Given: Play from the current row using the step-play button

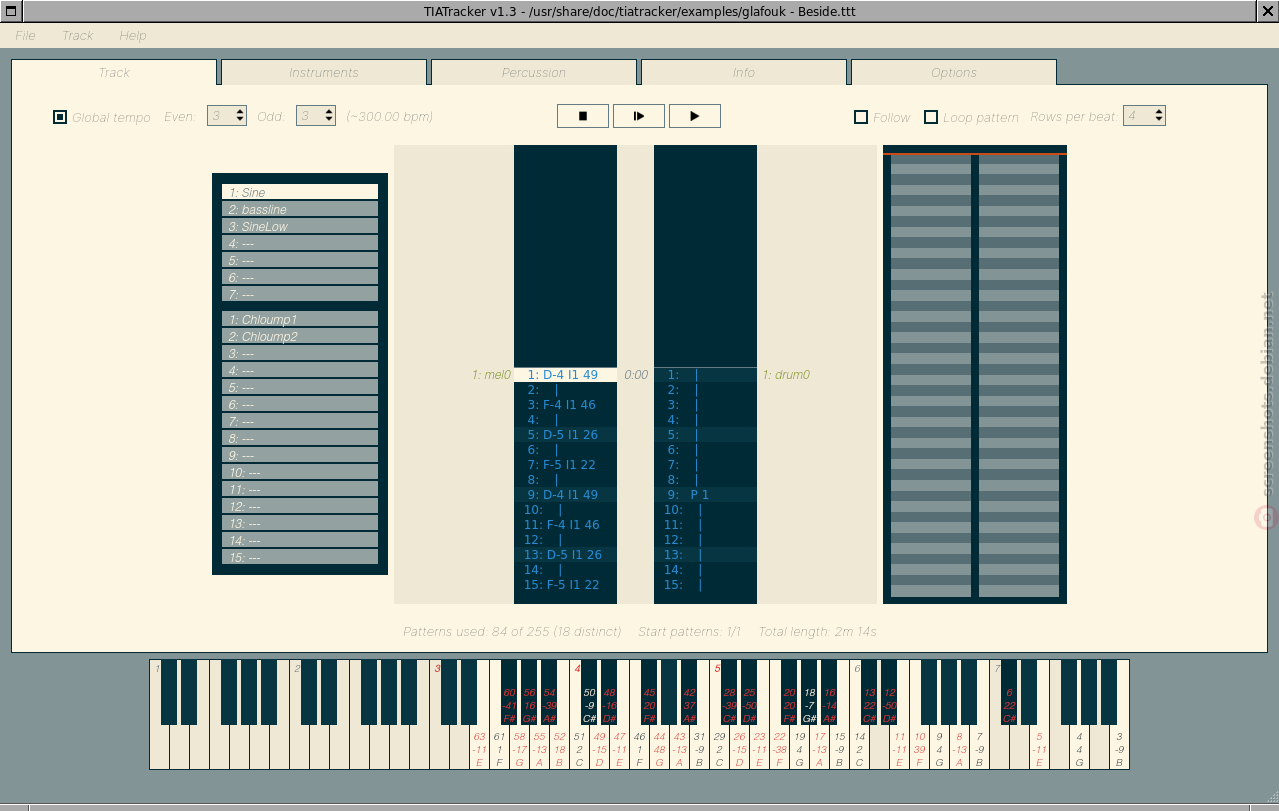Looking at the screenshot, I should click(639, 116).
